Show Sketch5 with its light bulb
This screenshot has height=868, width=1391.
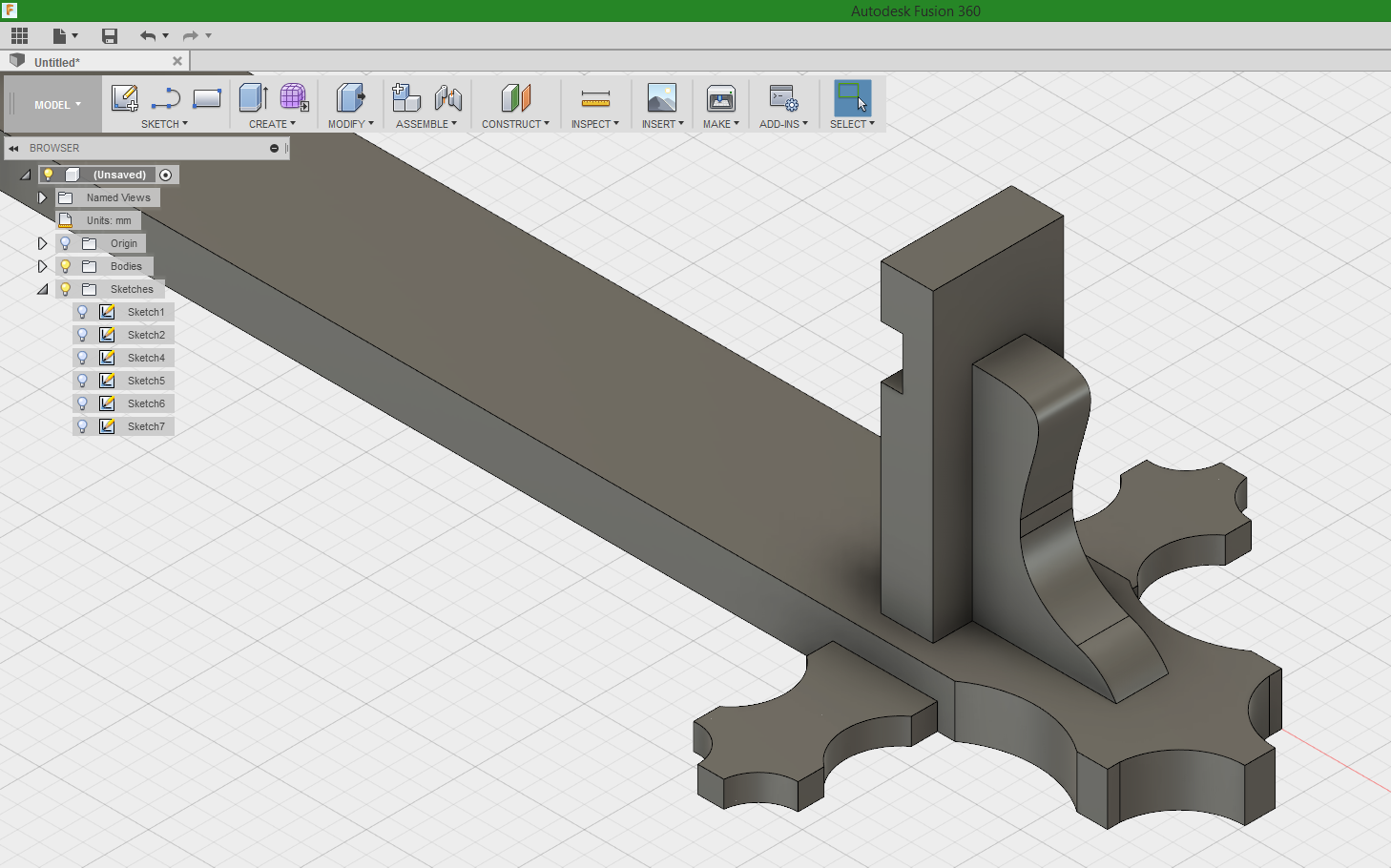coord(83,381)
